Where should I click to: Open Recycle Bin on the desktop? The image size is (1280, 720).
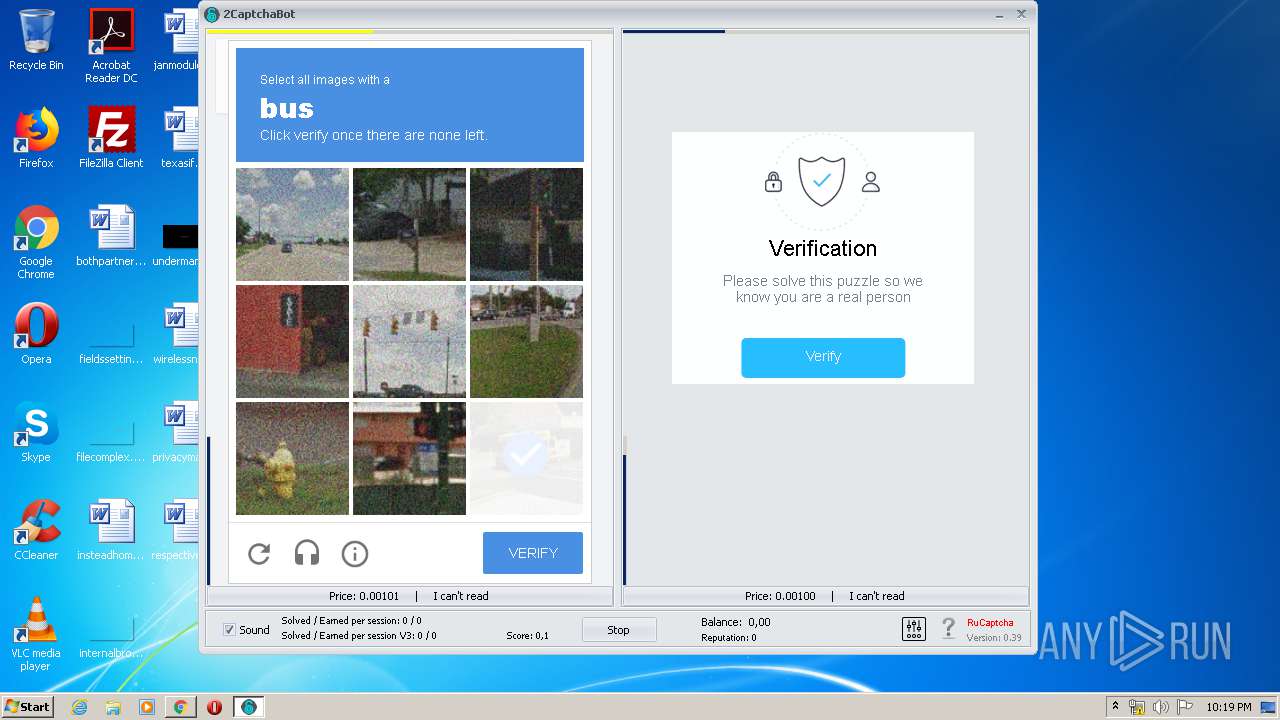36,41
